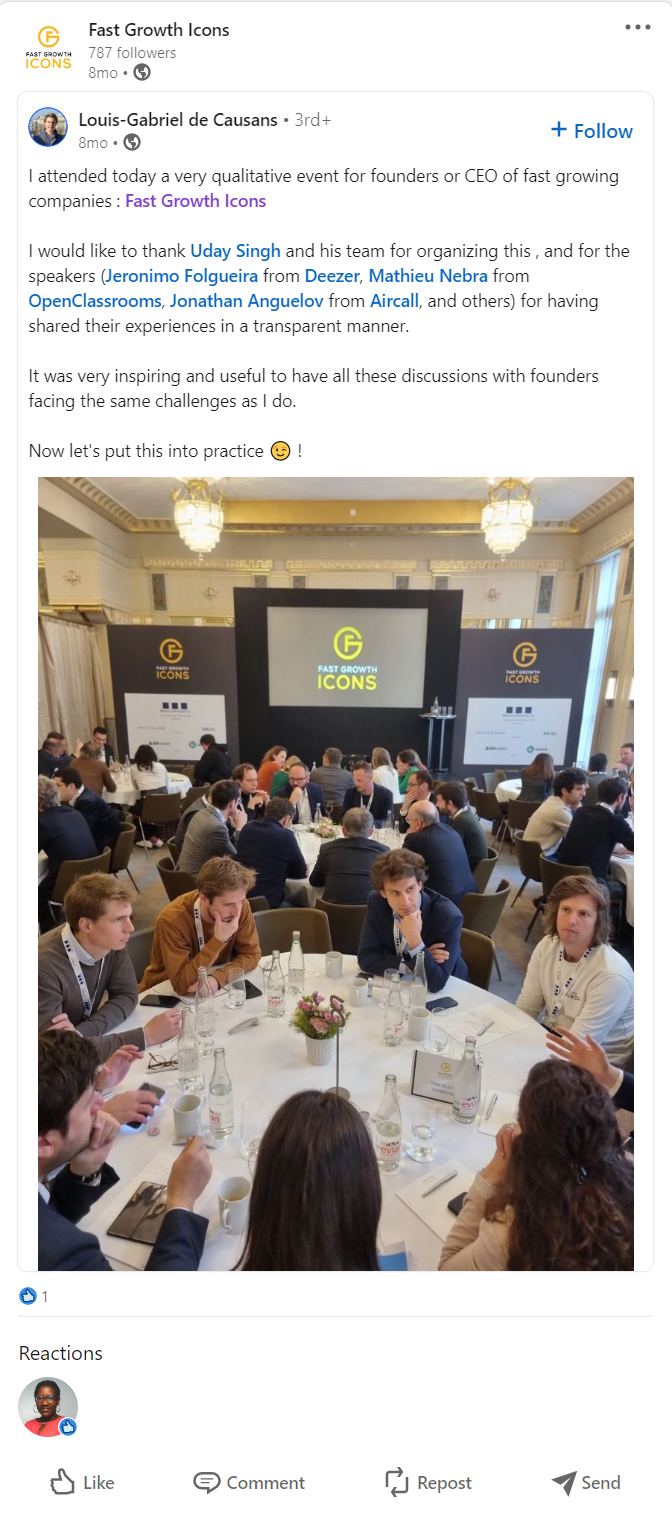Show the like reactions count
Viewport: 672px width, 1519px height.
[33, 1297]
